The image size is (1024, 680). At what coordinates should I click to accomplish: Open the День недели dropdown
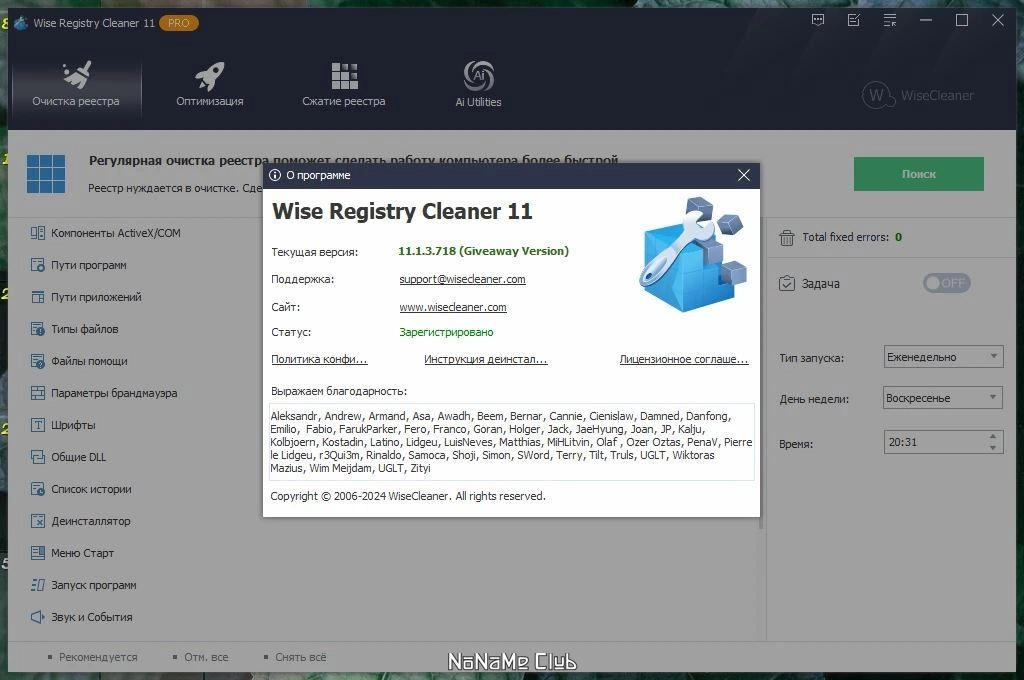(942, 398)
